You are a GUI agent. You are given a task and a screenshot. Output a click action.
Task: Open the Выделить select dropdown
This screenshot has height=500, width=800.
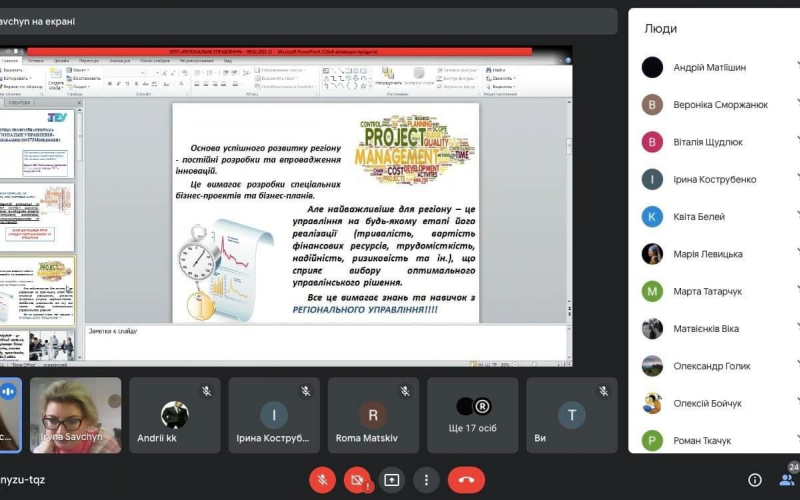(500, 87)
